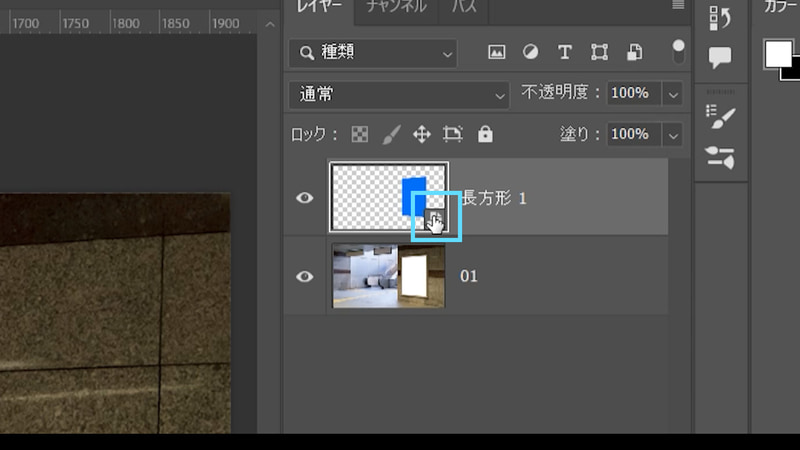
Task: Switch to the パス tab
Action: 464,7
